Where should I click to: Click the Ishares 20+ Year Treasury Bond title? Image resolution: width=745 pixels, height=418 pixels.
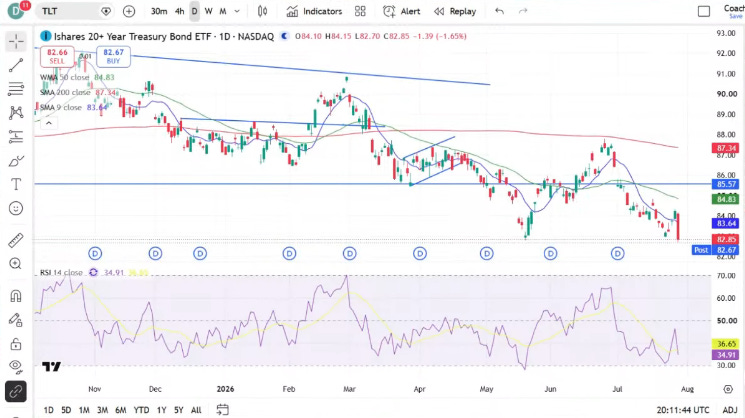pos(163,36)
